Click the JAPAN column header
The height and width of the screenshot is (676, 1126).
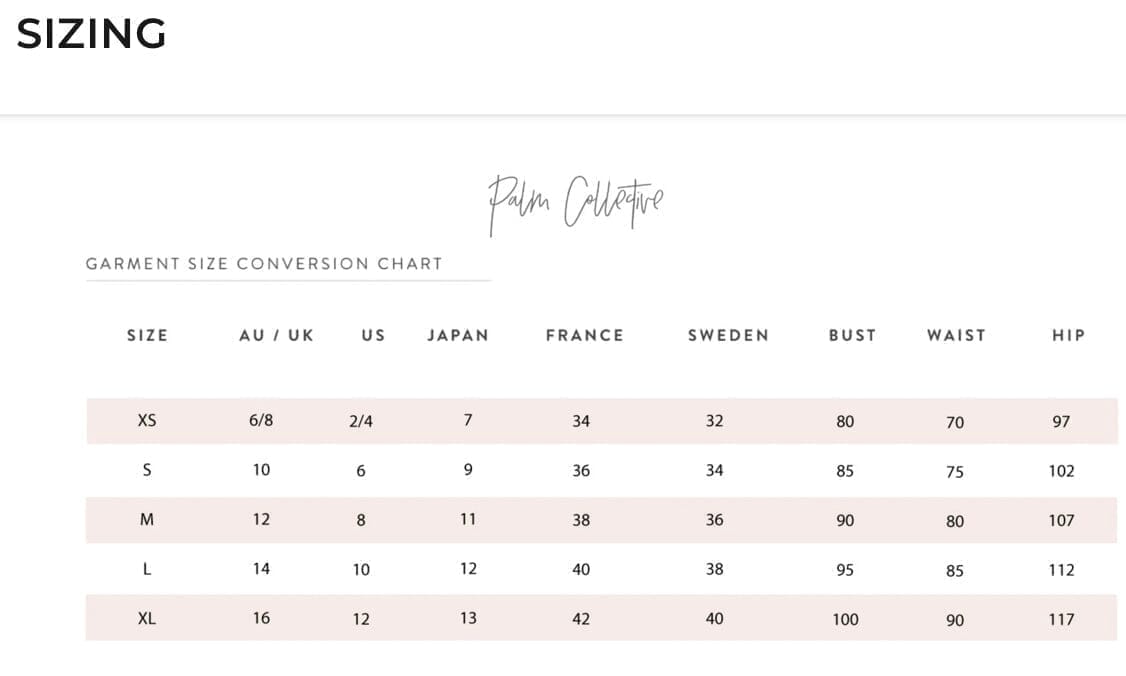tap(458, 335)
